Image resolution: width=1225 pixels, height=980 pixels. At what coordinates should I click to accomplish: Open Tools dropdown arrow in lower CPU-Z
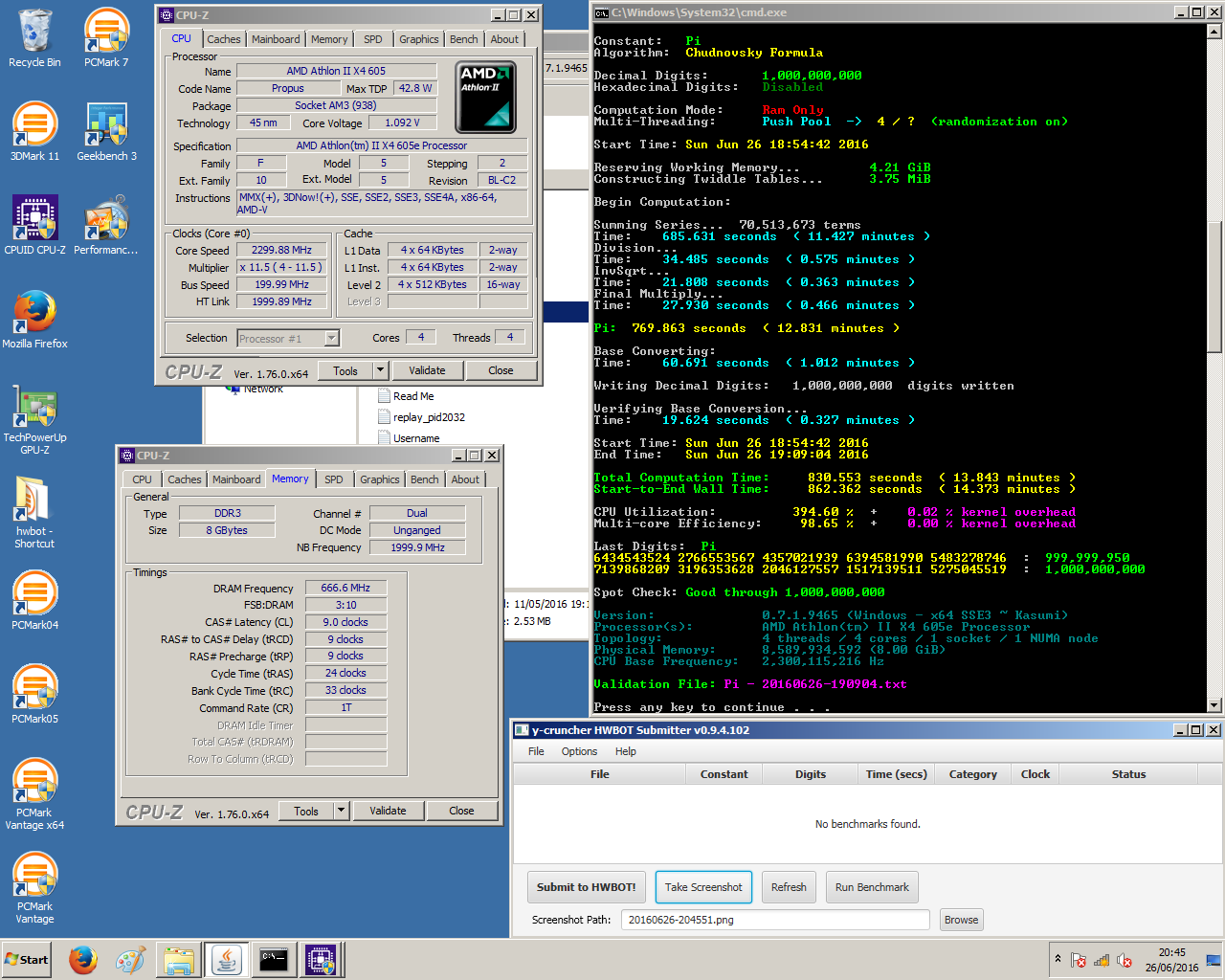pos(341,811)
